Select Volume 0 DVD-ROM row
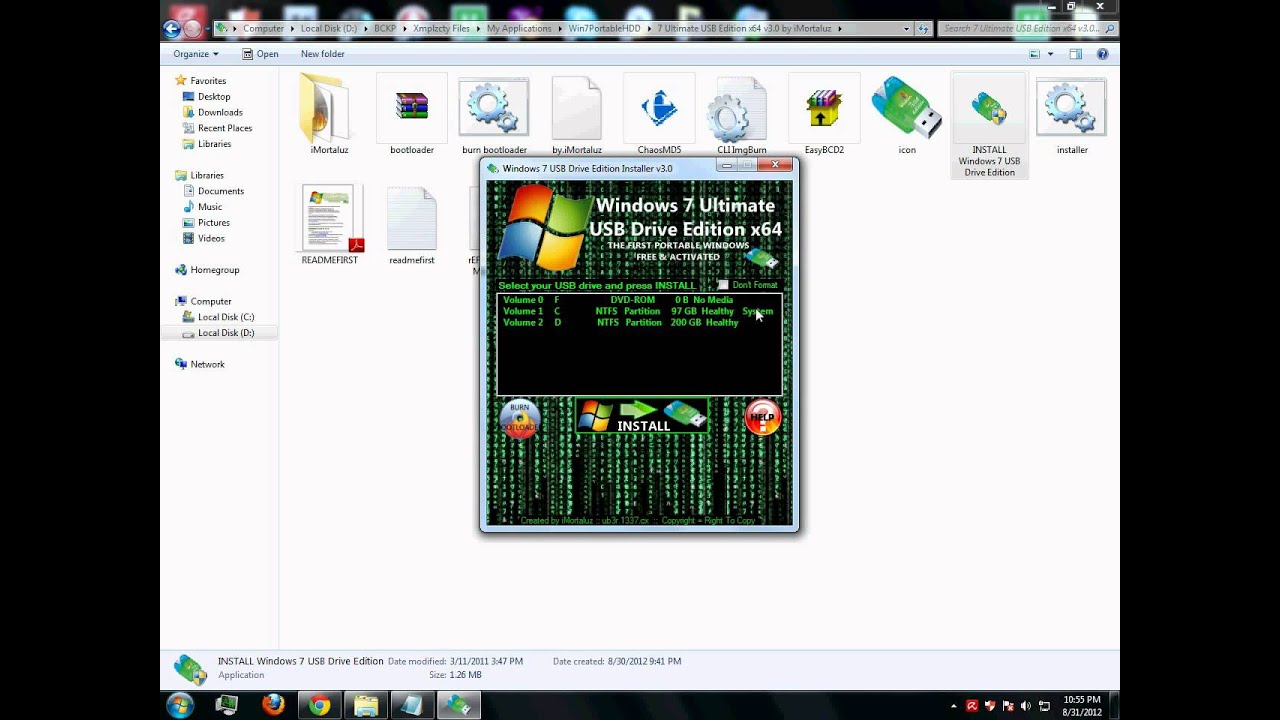Image resolution: width=1280 pixels, height=720 pixels. 639,300
